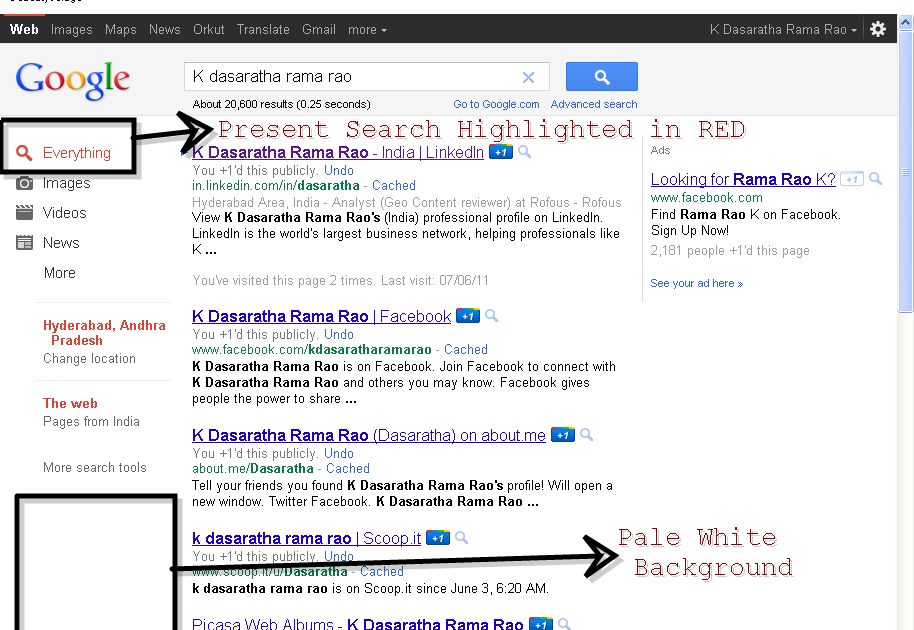Preview Facebook result with magnifier icon

491,316
